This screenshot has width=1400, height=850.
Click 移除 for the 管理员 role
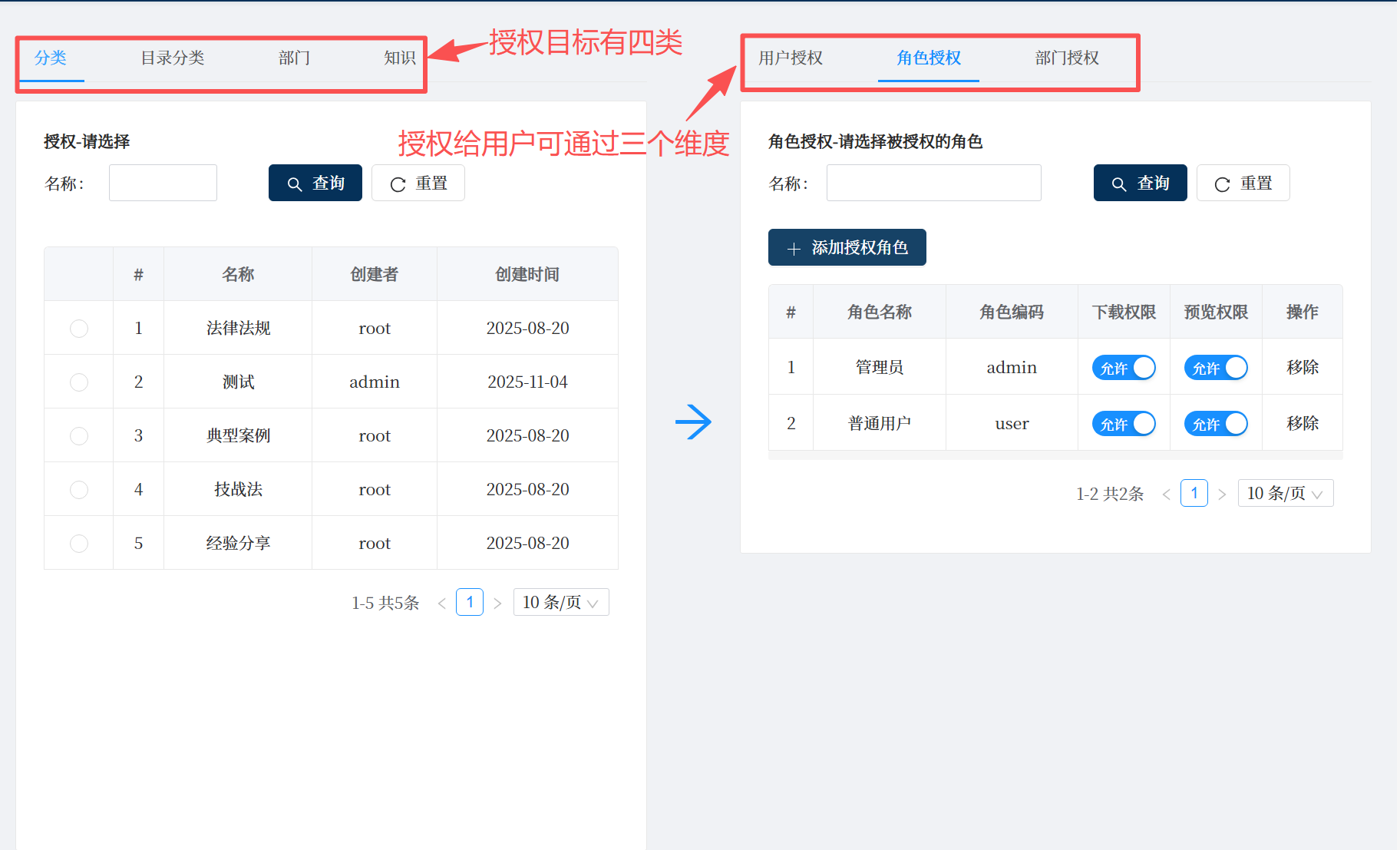pyautogui.click(x=1302, y=368)
